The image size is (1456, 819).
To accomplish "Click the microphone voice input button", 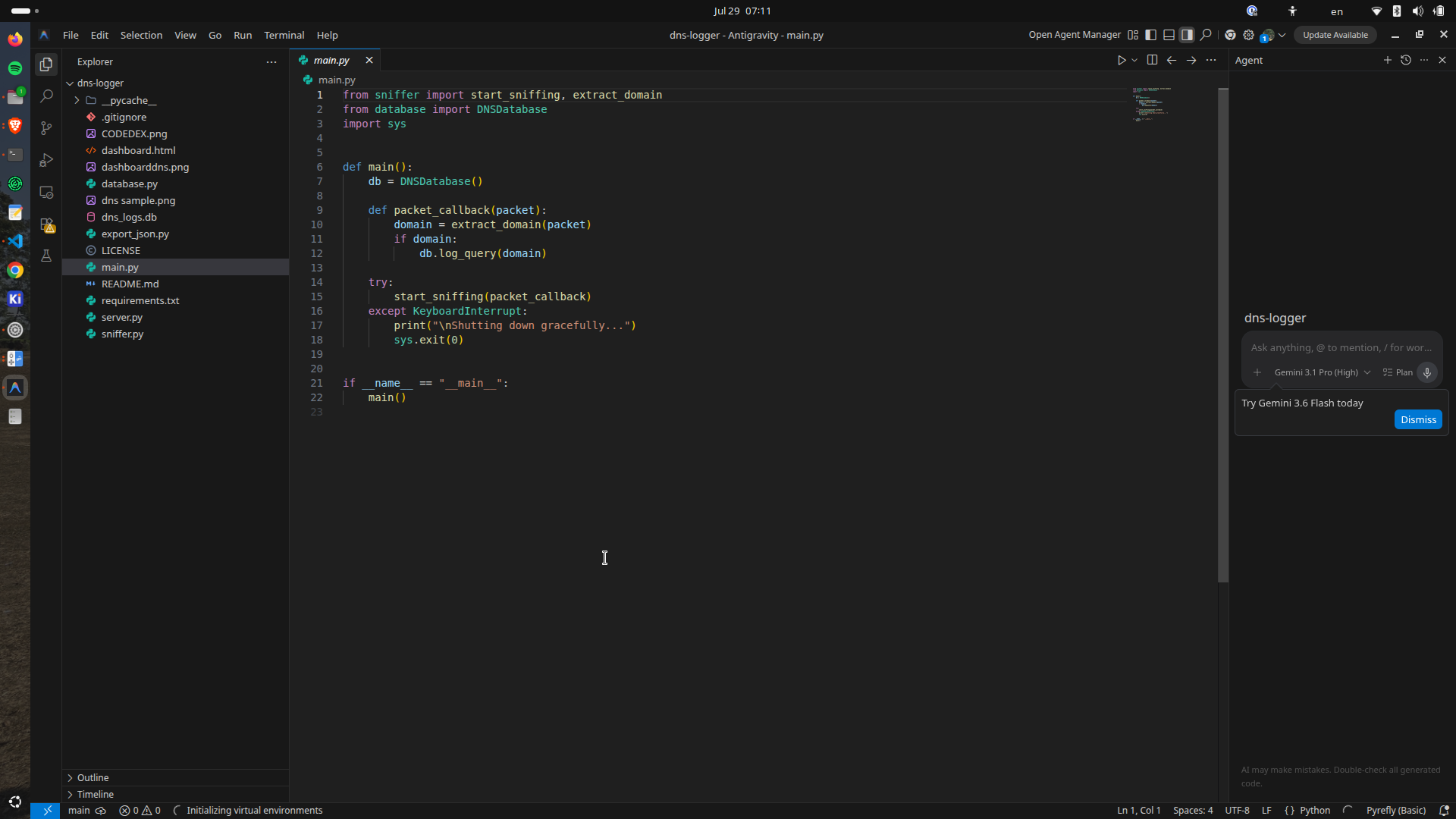I will point(1426,372).
